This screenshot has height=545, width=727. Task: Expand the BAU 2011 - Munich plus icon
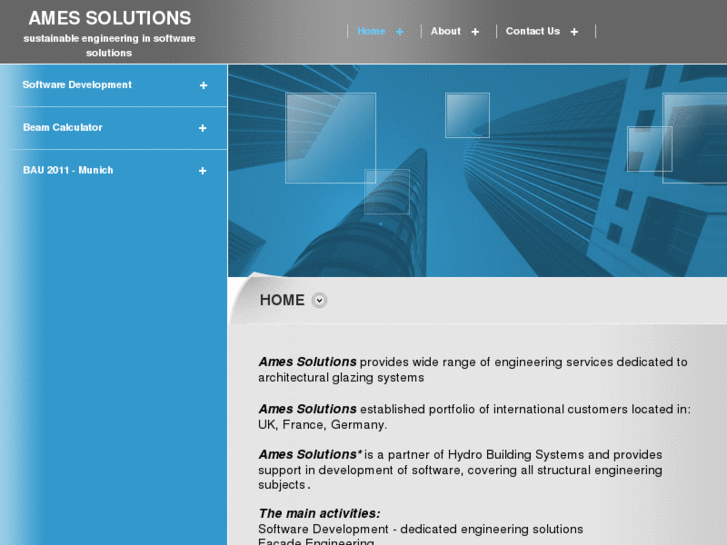point(203,171)
